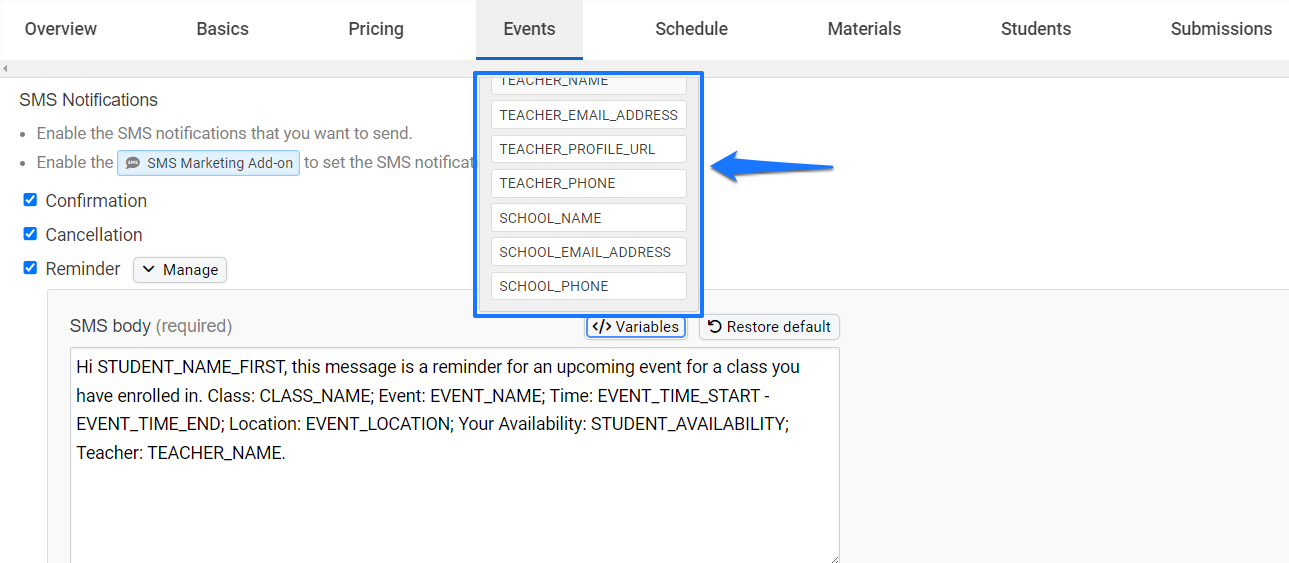Click SCHOOL_PHONE in the variables popup
This screenshot has height=563, width=1289.
[x=589, y=286]
